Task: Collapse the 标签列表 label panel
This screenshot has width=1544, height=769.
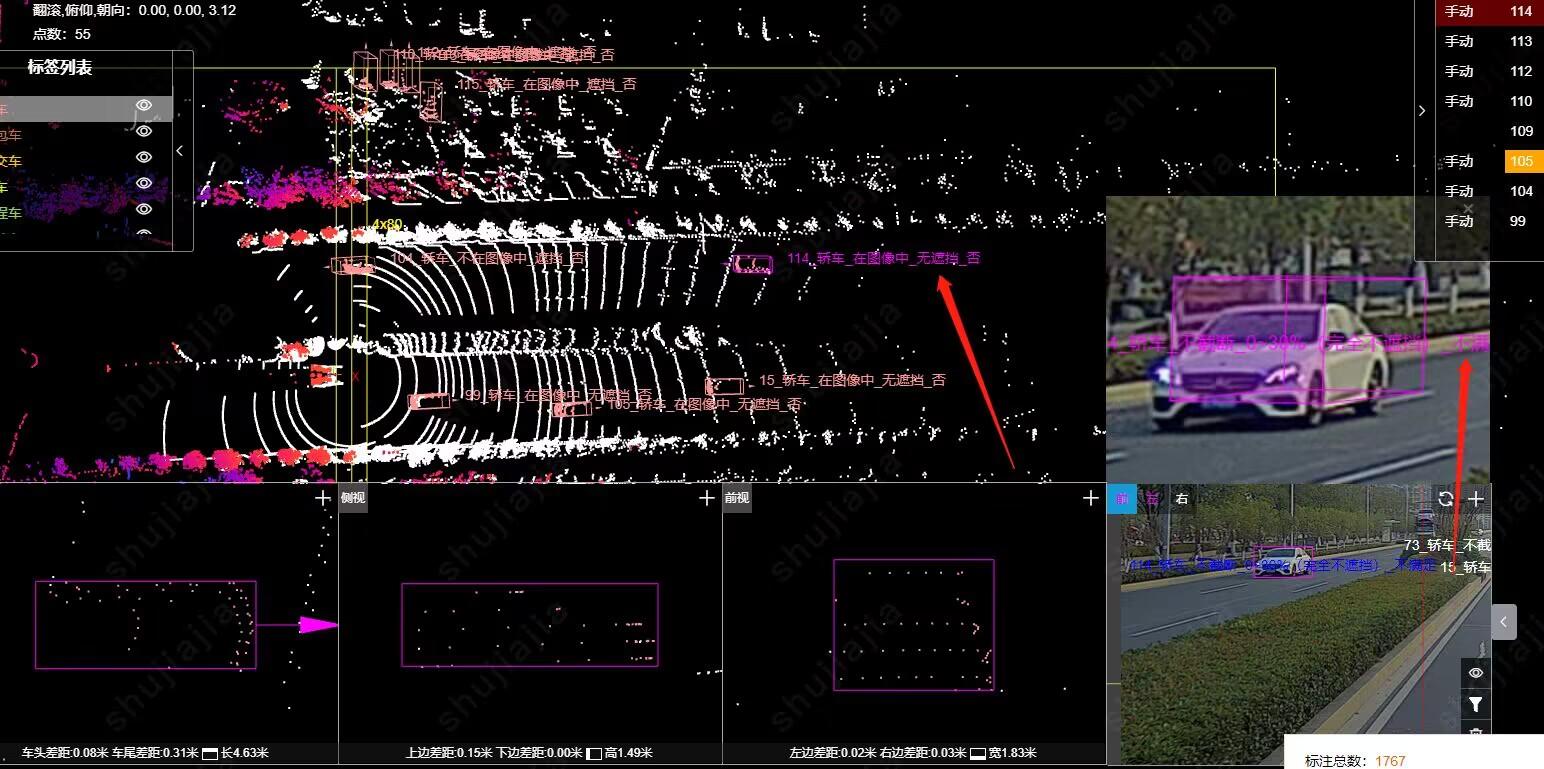Action: pos(180,151)
